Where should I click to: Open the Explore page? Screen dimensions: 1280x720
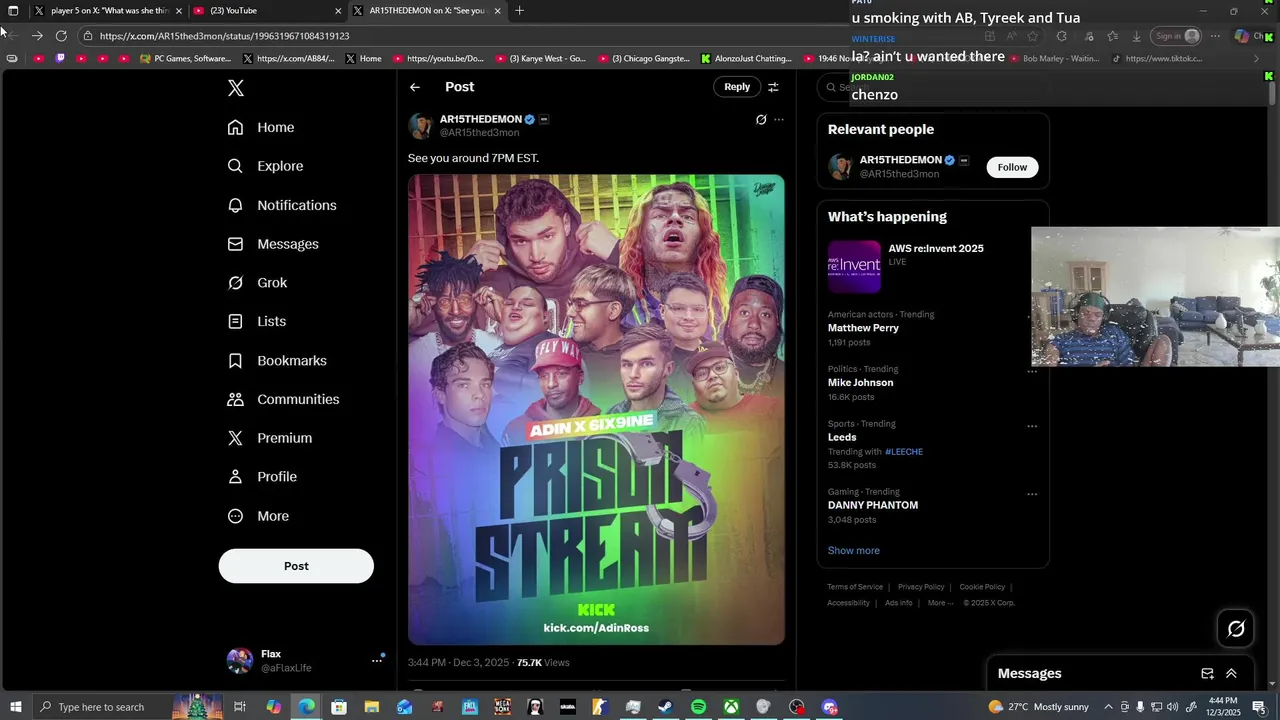point(265,166)
